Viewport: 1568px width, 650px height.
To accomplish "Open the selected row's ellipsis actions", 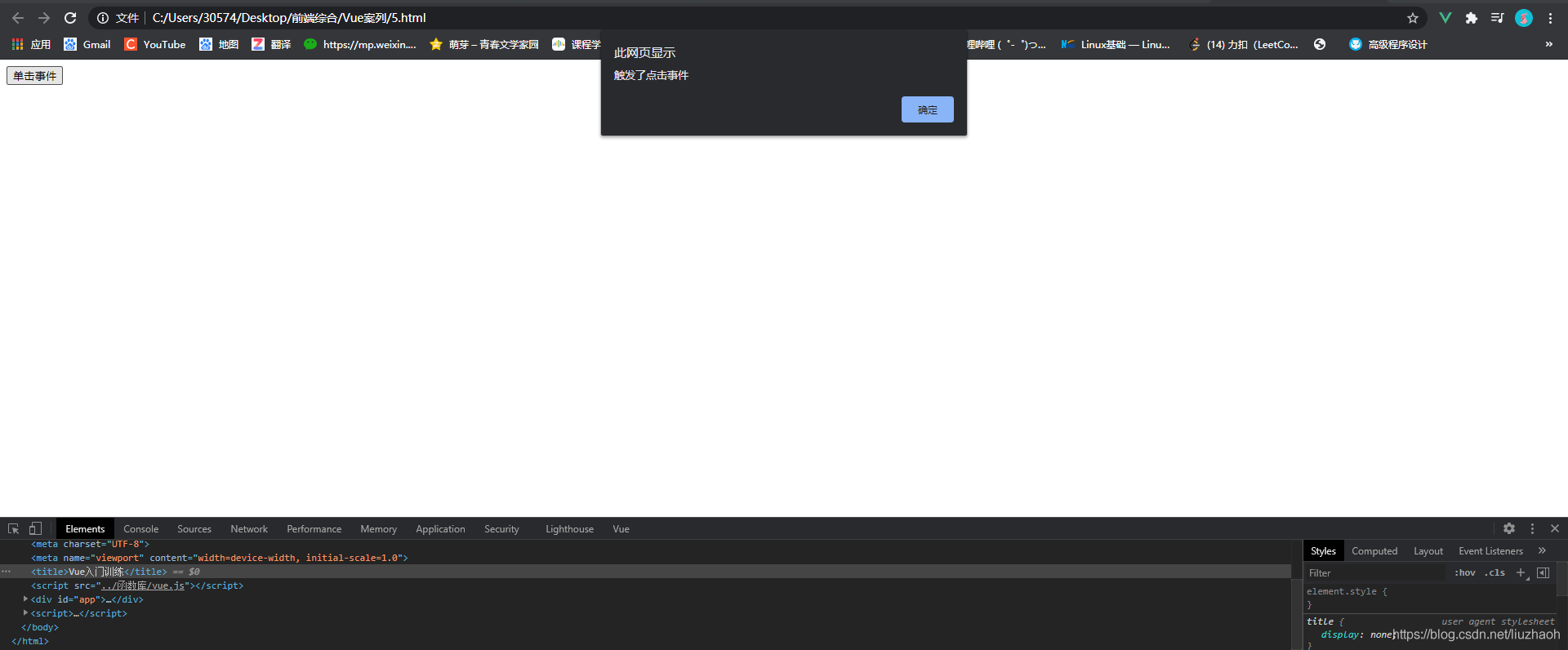I will coord(7,572).
